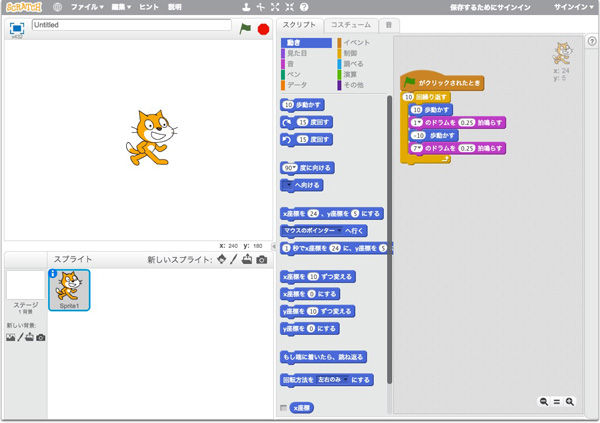
Task: Open the 編集 menu
Action: click(121, 7)
